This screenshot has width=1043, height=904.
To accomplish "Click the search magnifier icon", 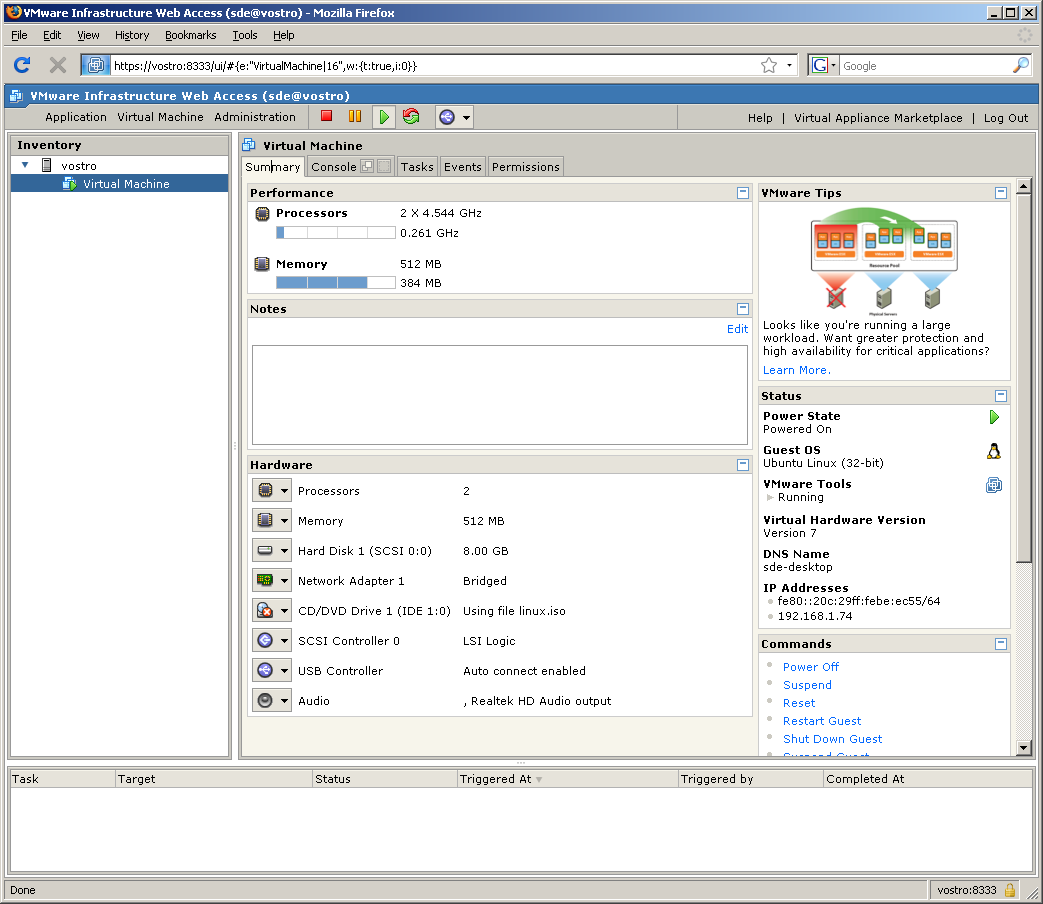I will pyautogui.click(x=1021, y=65).
